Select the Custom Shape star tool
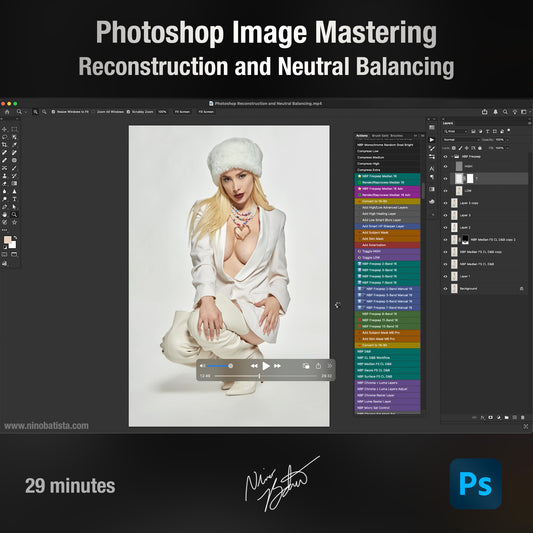 click(14, 222)
